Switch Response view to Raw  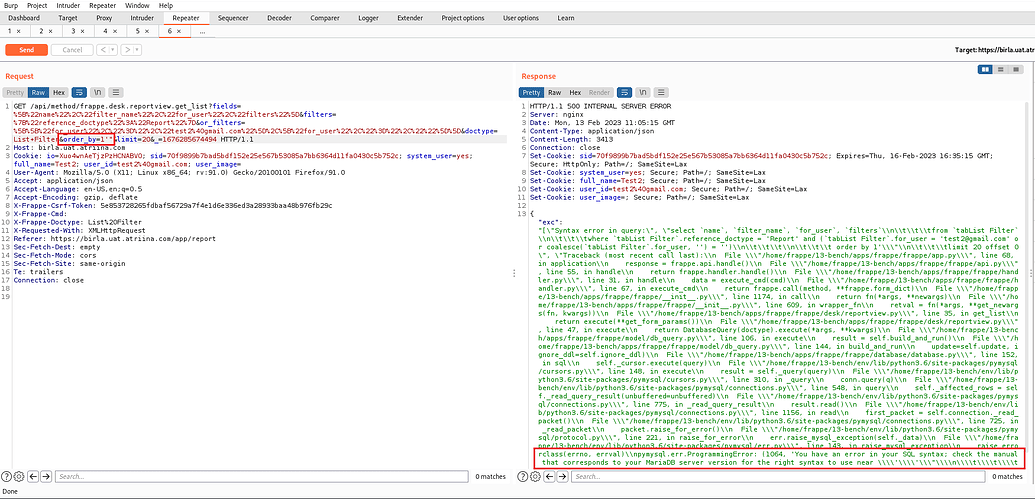pos(555,92)
